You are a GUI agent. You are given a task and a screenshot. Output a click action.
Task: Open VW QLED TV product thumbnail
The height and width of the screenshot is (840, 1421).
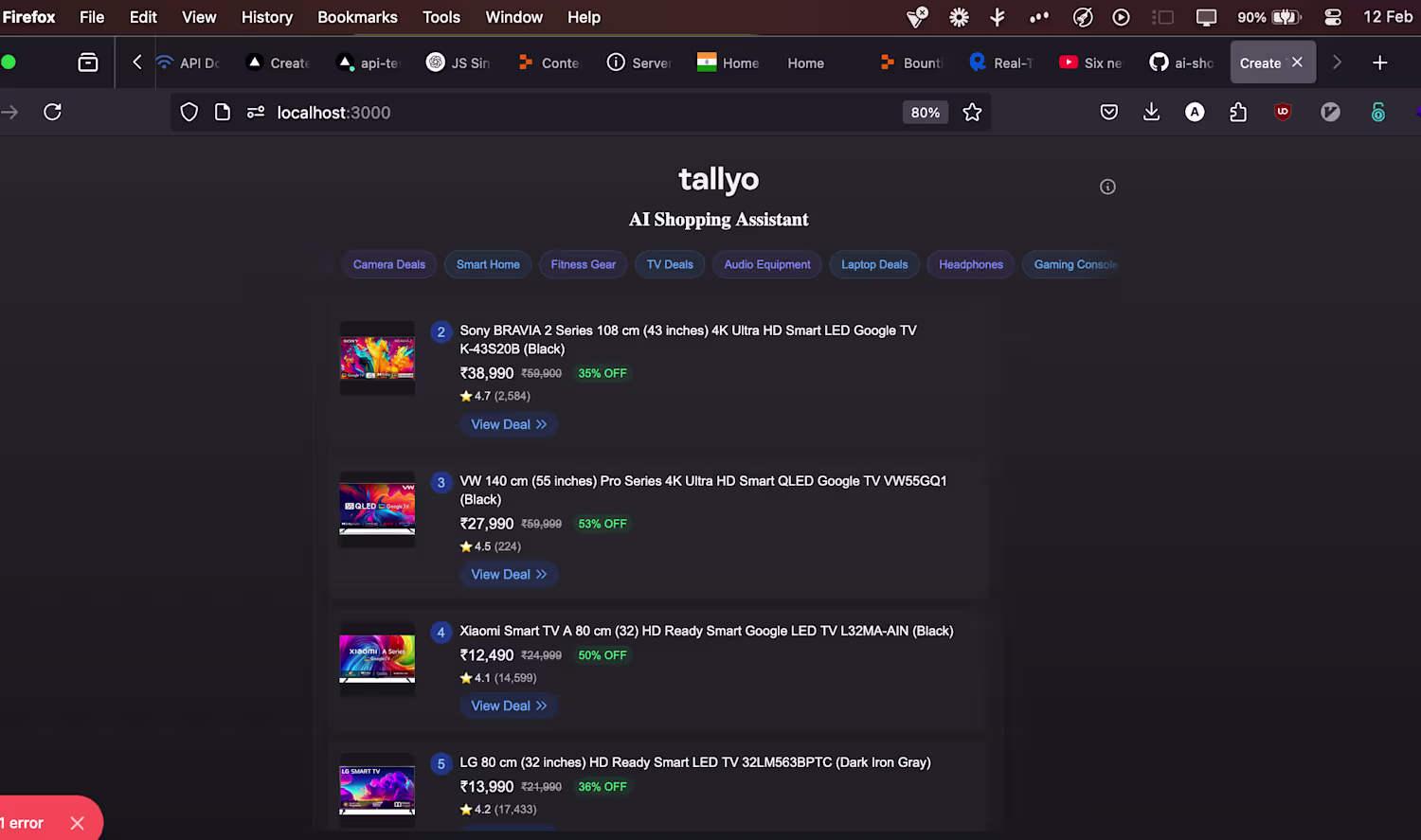377,509
